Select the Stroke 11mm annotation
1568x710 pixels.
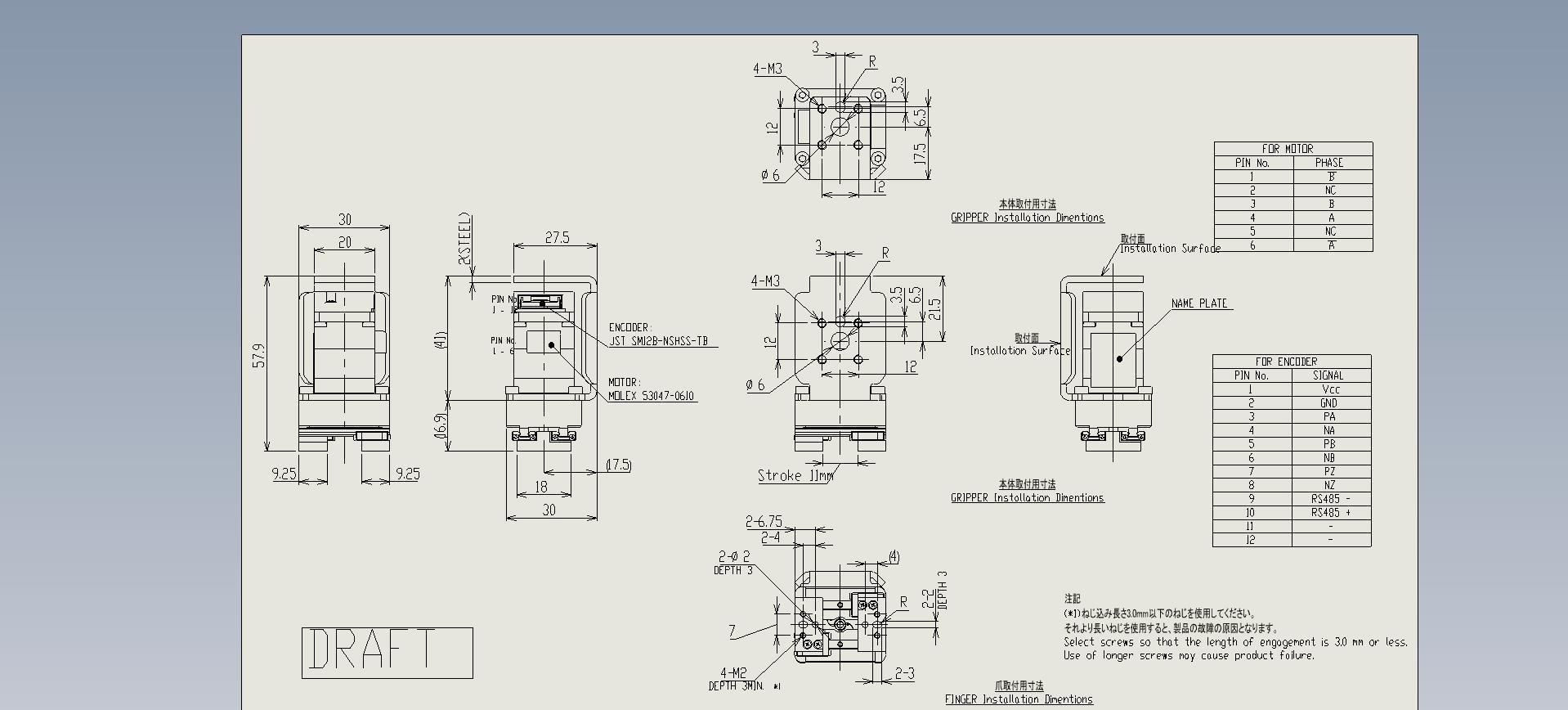tap(795, 476)
